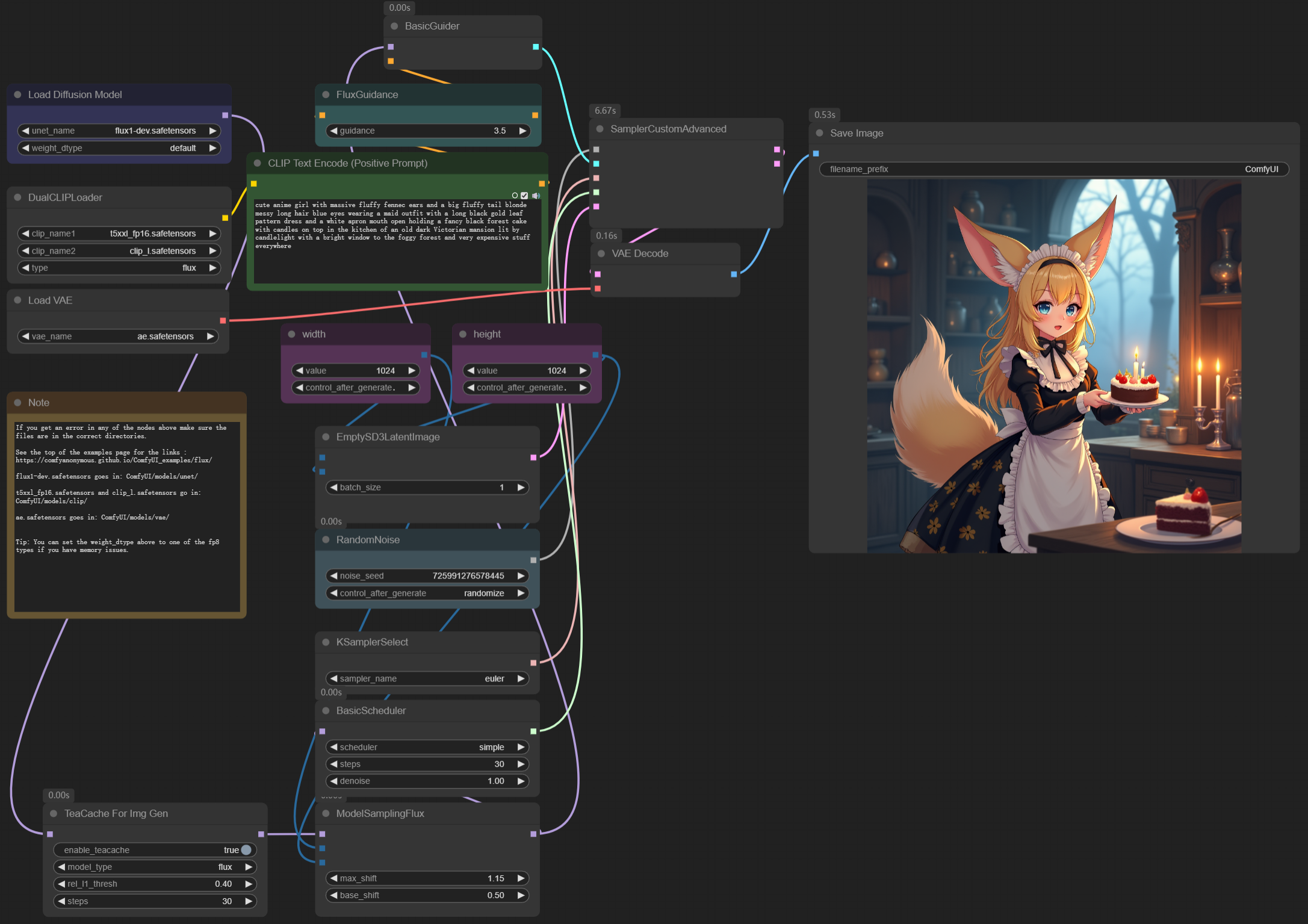Click the Note node text area
Image resolution: width=1308 pixels, height=924 pixels.
coord(127,516)
